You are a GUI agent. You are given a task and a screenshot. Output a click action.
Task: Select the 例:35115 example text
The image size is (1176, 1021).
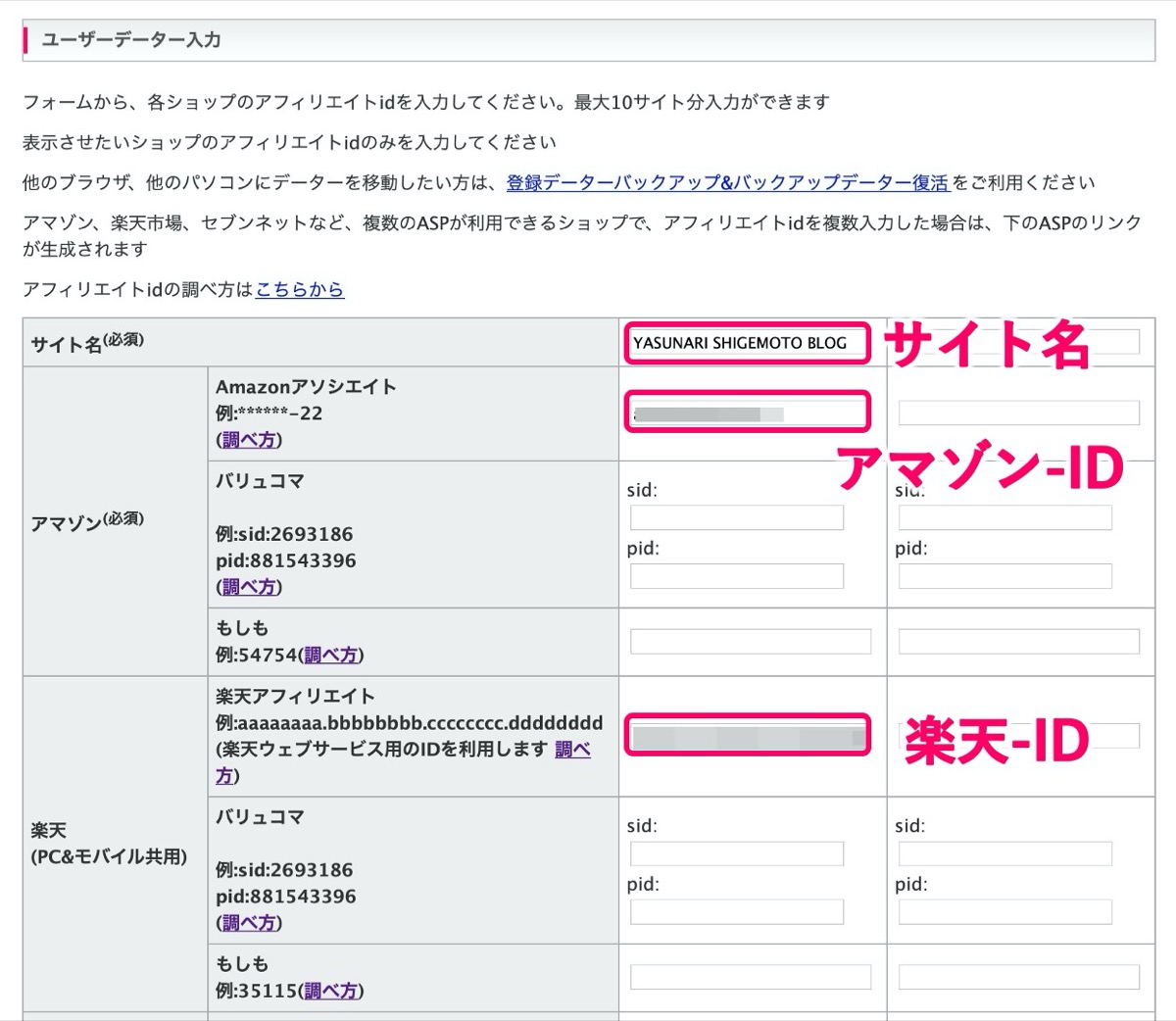pyautogui.click(x=257, y=991)
